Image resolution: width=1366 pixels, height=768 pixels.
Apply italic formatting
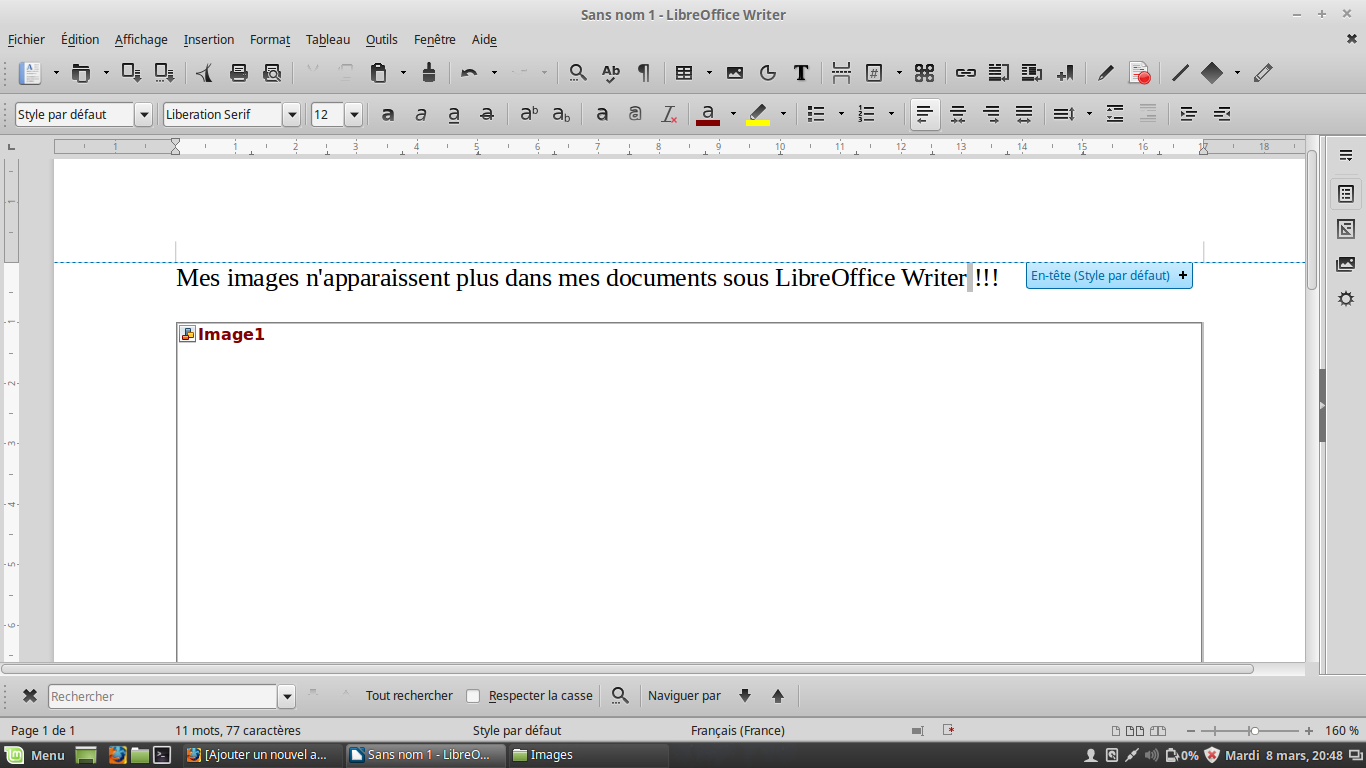point(421,114)
